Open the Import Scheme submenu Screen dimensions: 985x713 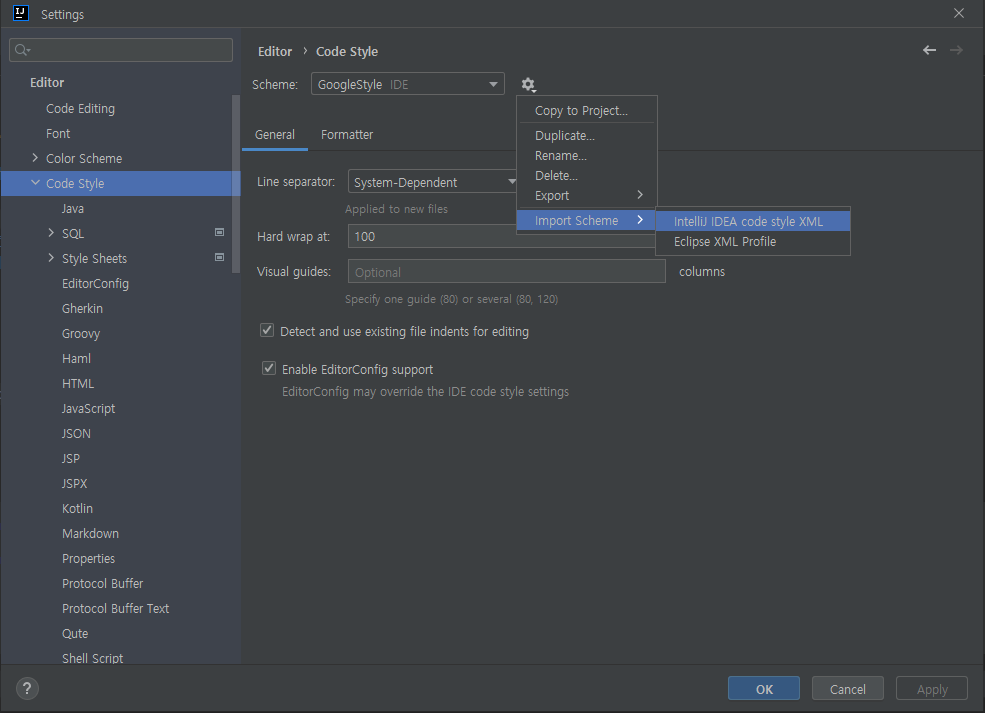(587, 220)
